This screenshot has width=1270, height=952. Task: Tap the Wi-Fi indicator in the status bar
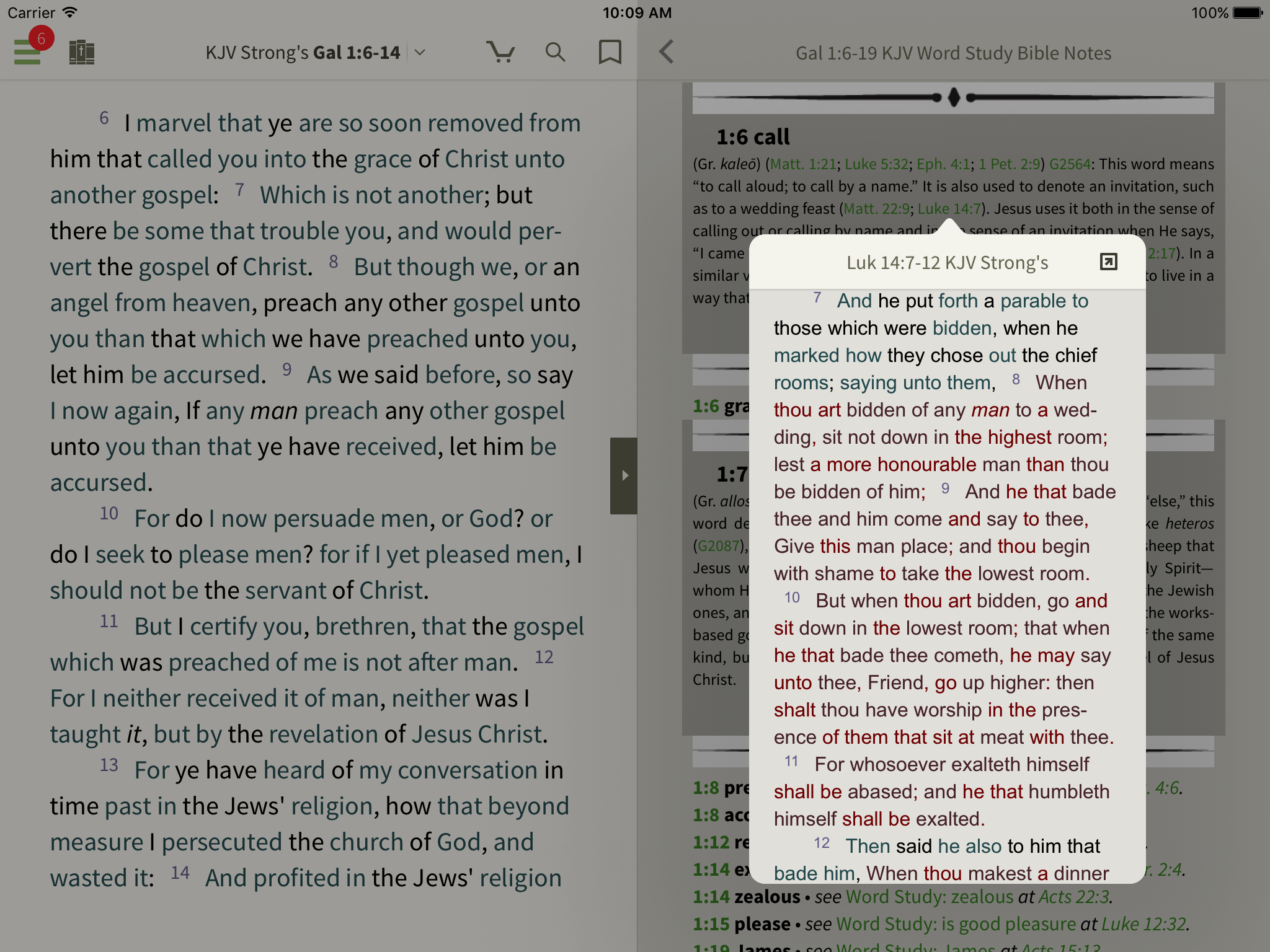click(70, 12)
